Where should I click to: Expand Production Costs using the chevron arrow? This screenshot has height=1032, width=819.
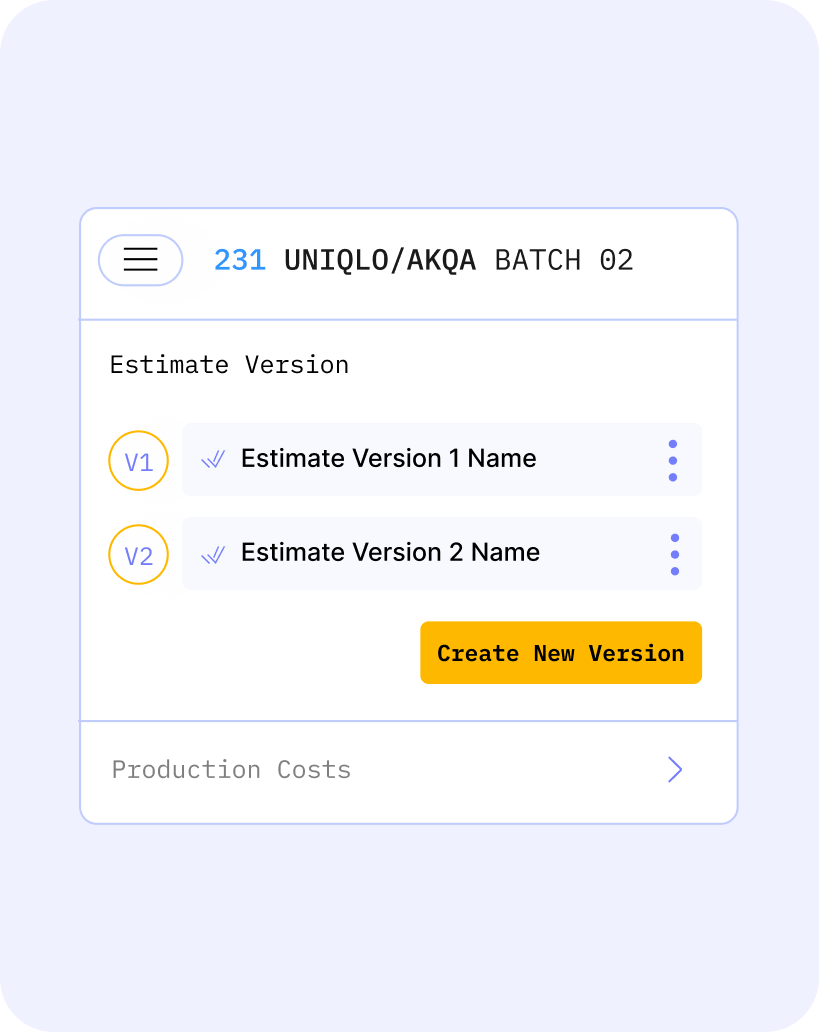click(675, 769)
